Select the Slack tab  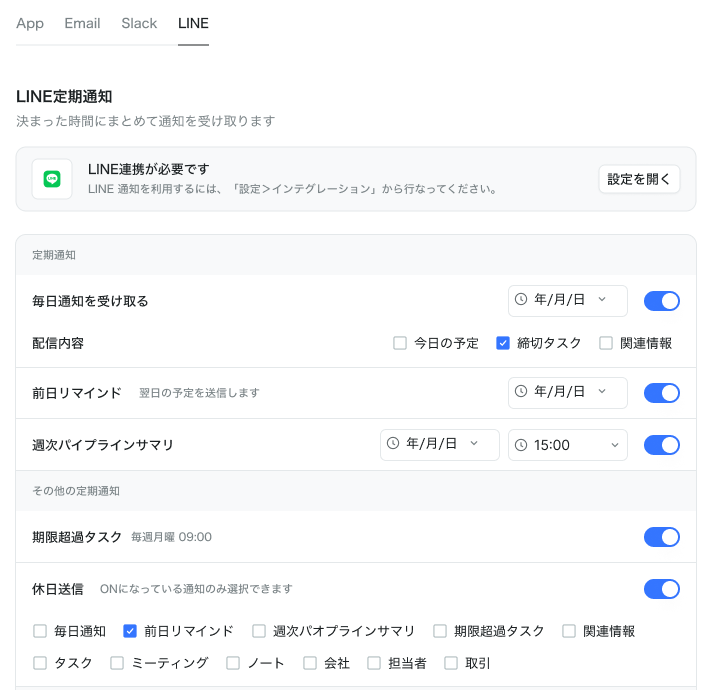139,23
